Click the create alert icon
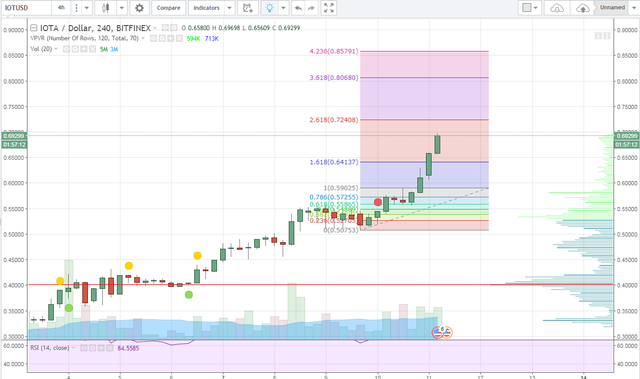Viewport: 640px width, 379px height. coord(247,8)
